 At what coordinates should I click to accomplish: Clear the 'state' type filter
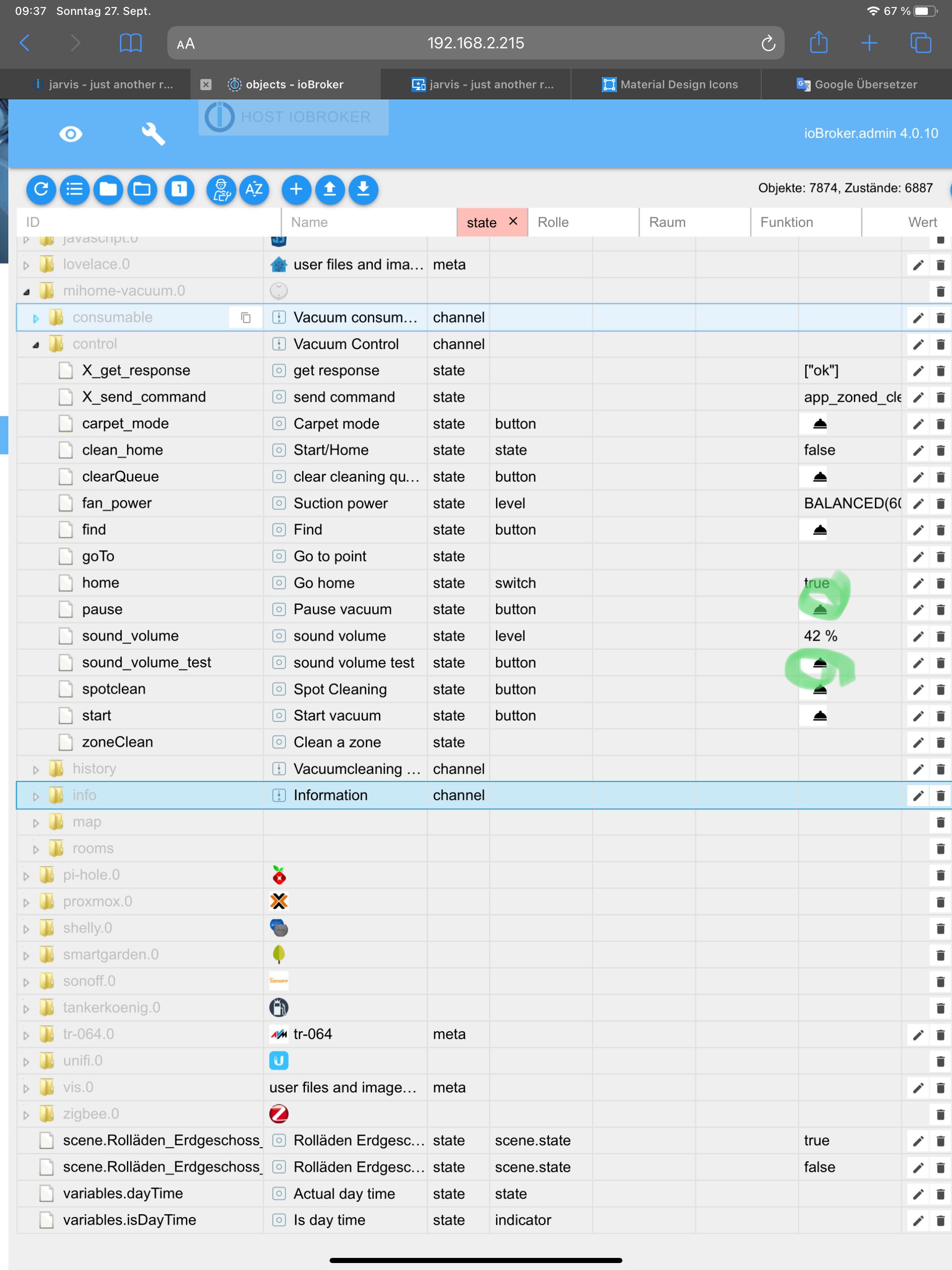(513, 221)
